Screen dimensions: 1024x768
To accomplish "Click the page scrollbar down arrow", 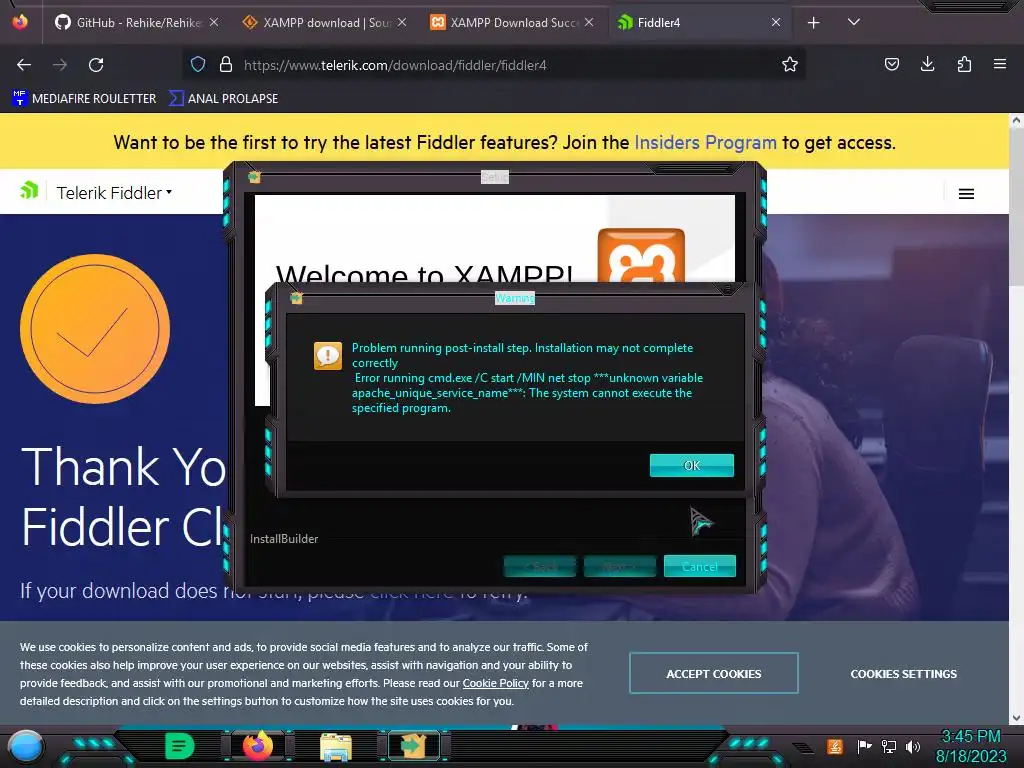I will tap(1016, 718).
